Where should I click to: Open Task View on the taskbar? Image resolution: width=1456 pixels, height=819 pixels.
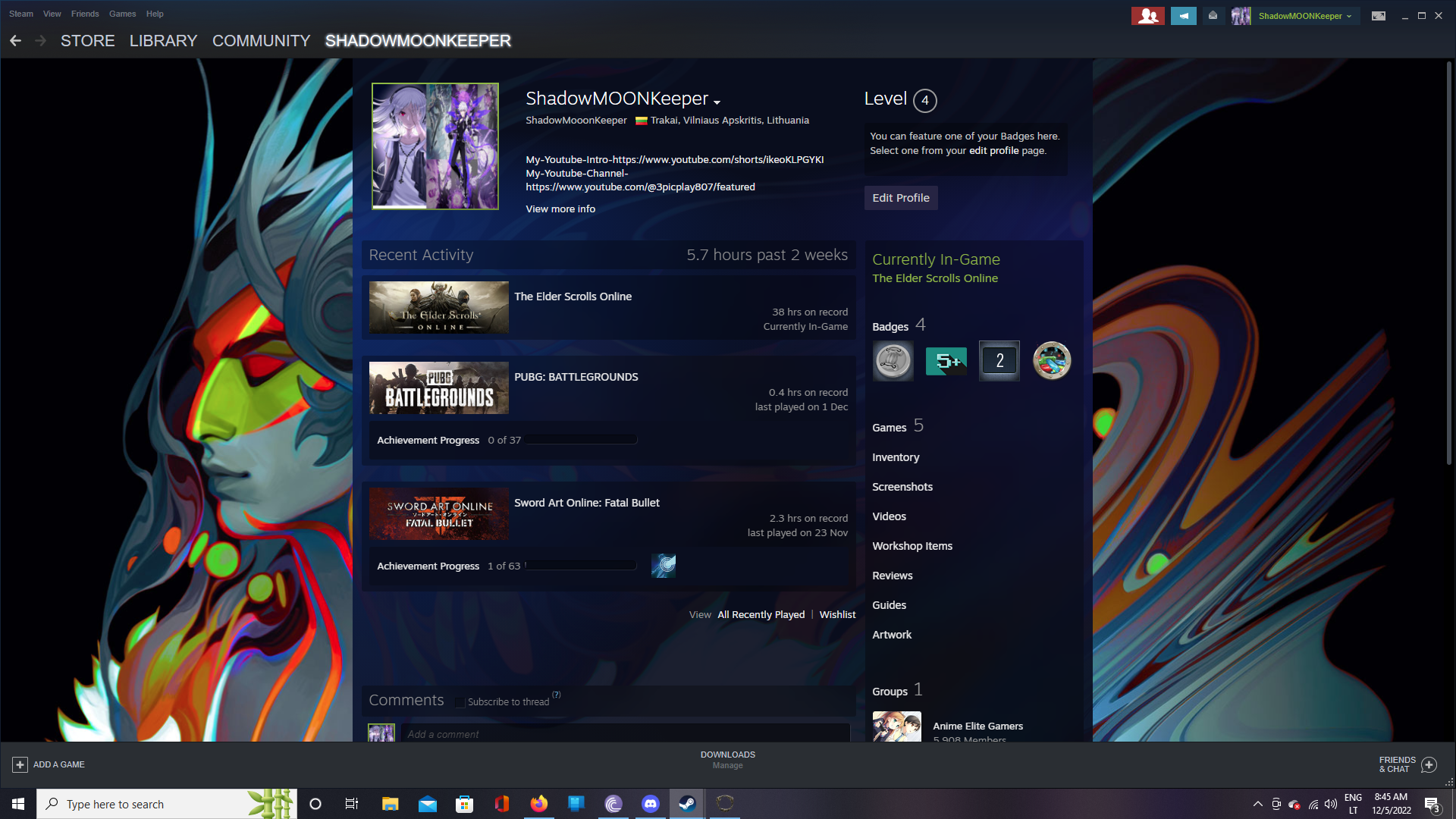(x=352, y=804)
